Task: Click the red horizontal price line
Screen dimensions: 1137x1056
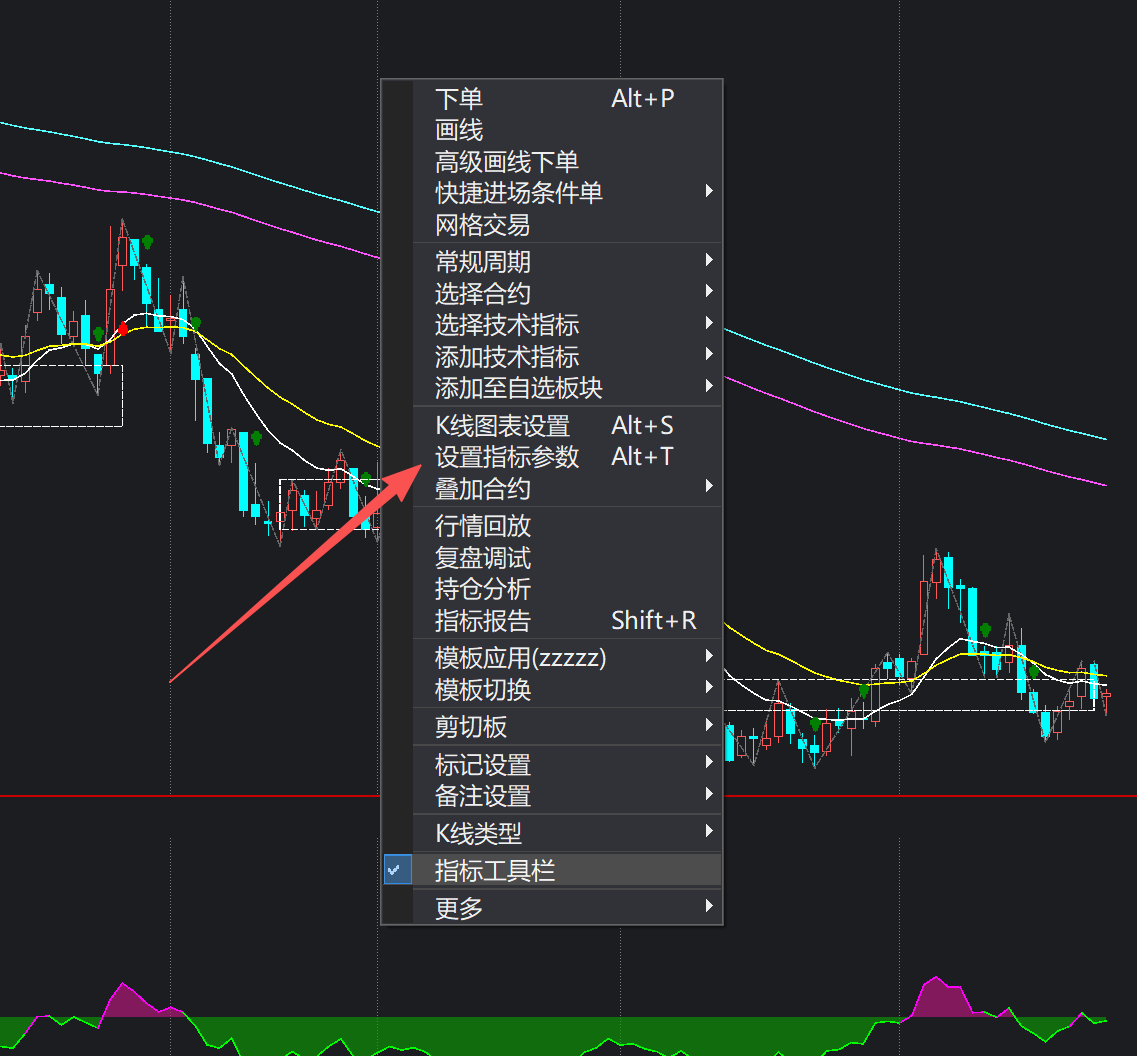Action: (200, 796)
